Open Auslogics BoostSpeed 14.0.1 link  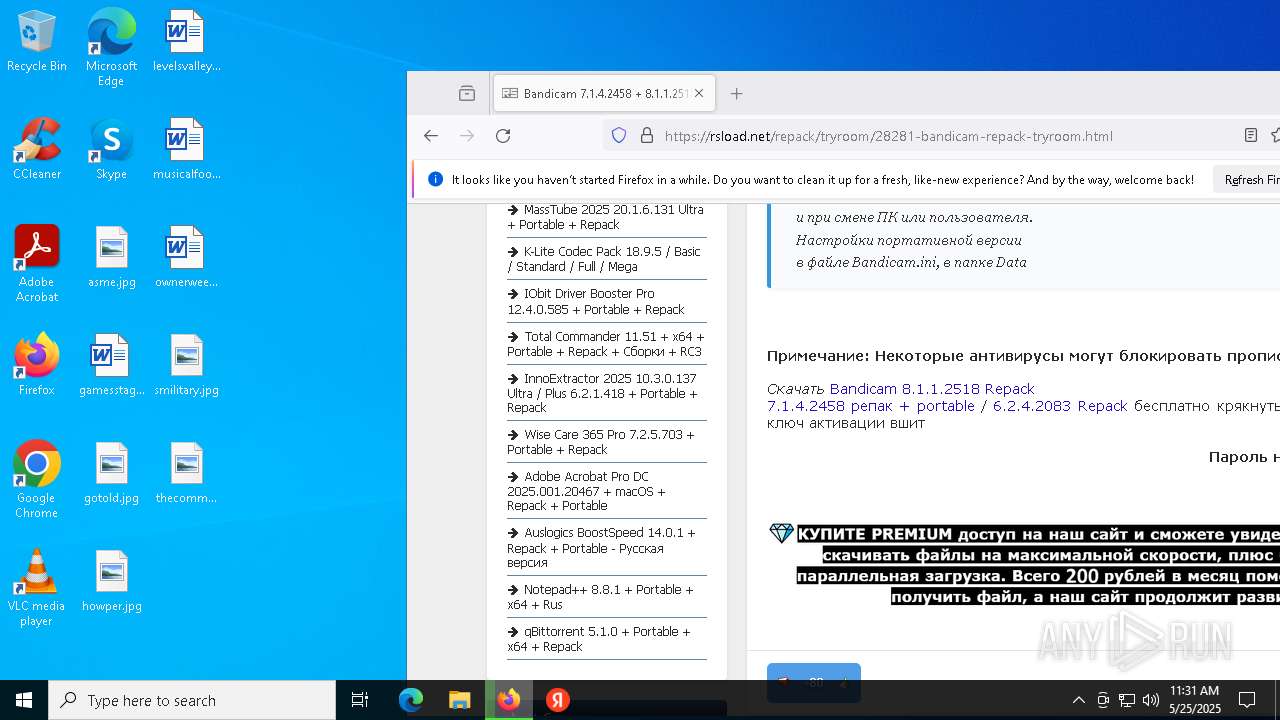[x=601, y=547]
